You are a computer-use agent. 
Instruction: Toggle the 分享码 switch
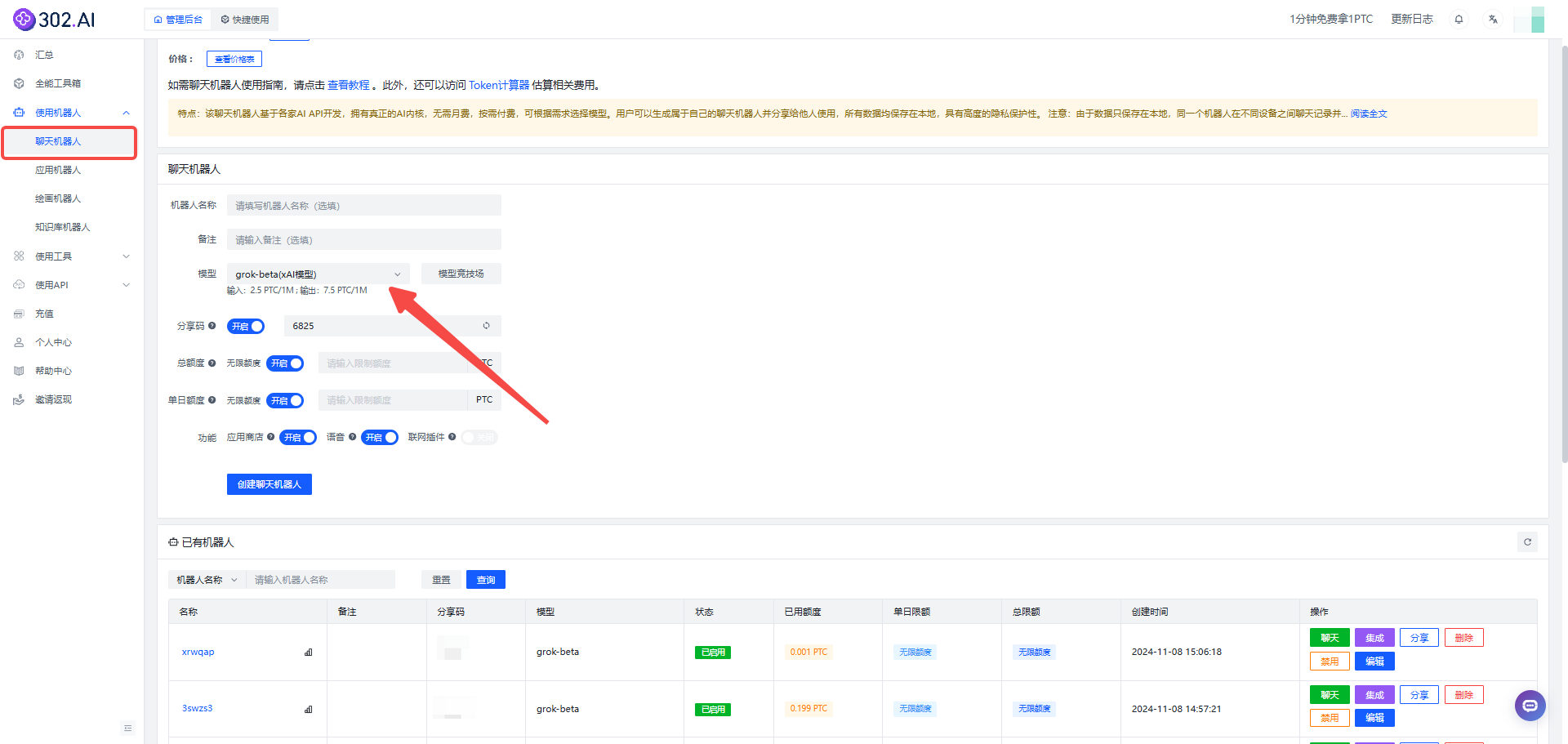tap(246, 326)
